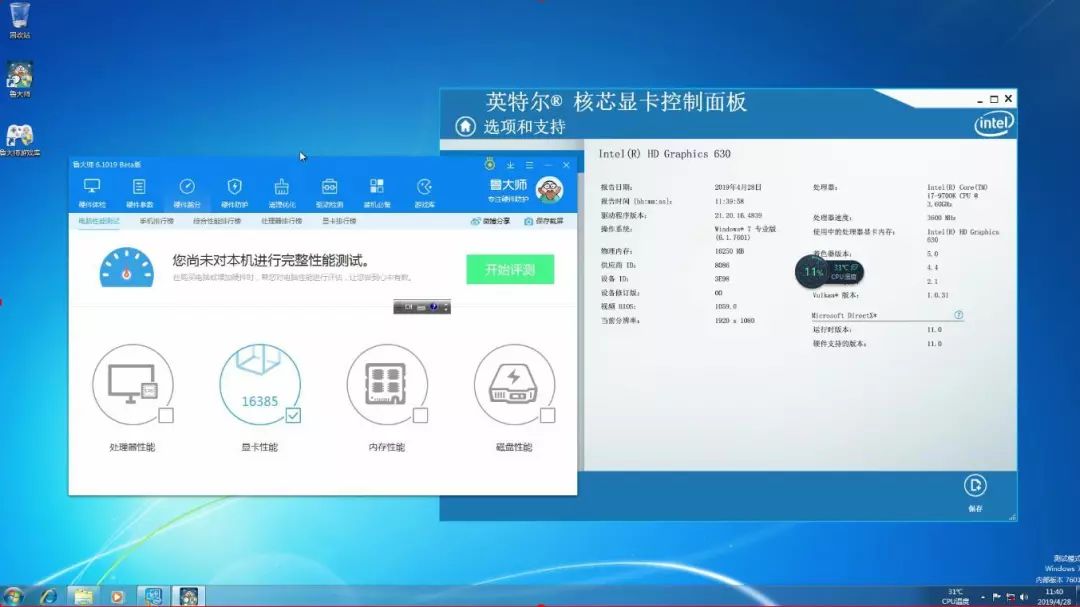Click the graphics card performance score circle
Viewport: 1080px width, 607px height.
coord(260,384)
